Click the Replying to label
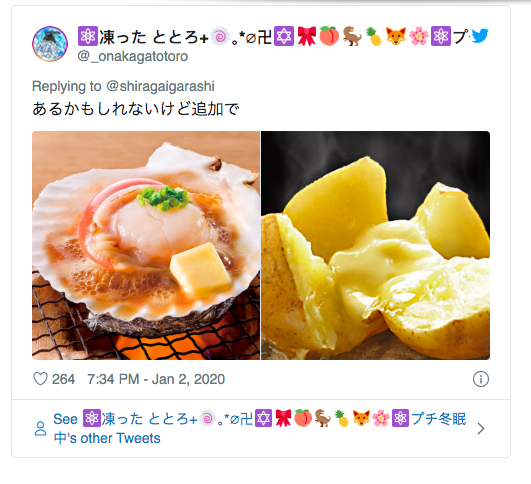Screen dimensions: 531x484 (x=66, y=86)
